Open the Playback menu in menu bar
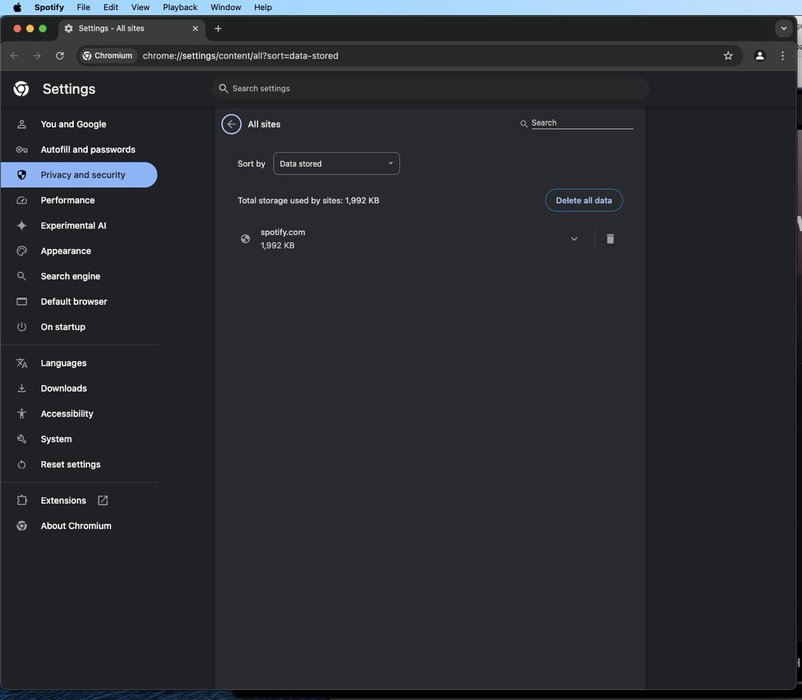The width and height of the screenshot is (802, 700). tap(180, 7)
